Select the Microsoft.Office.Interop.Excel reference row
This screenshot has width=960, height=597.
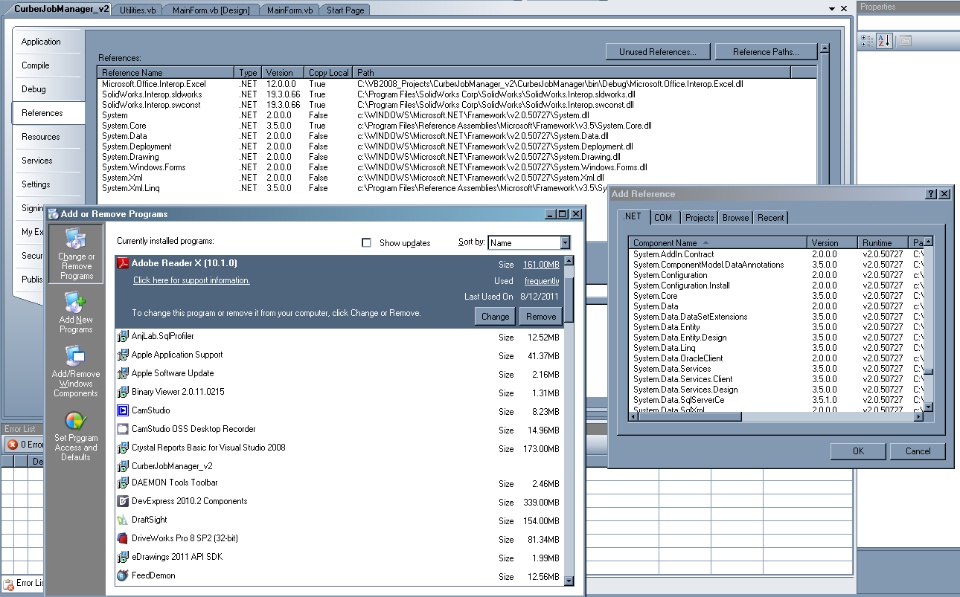(x=457, y=84)
